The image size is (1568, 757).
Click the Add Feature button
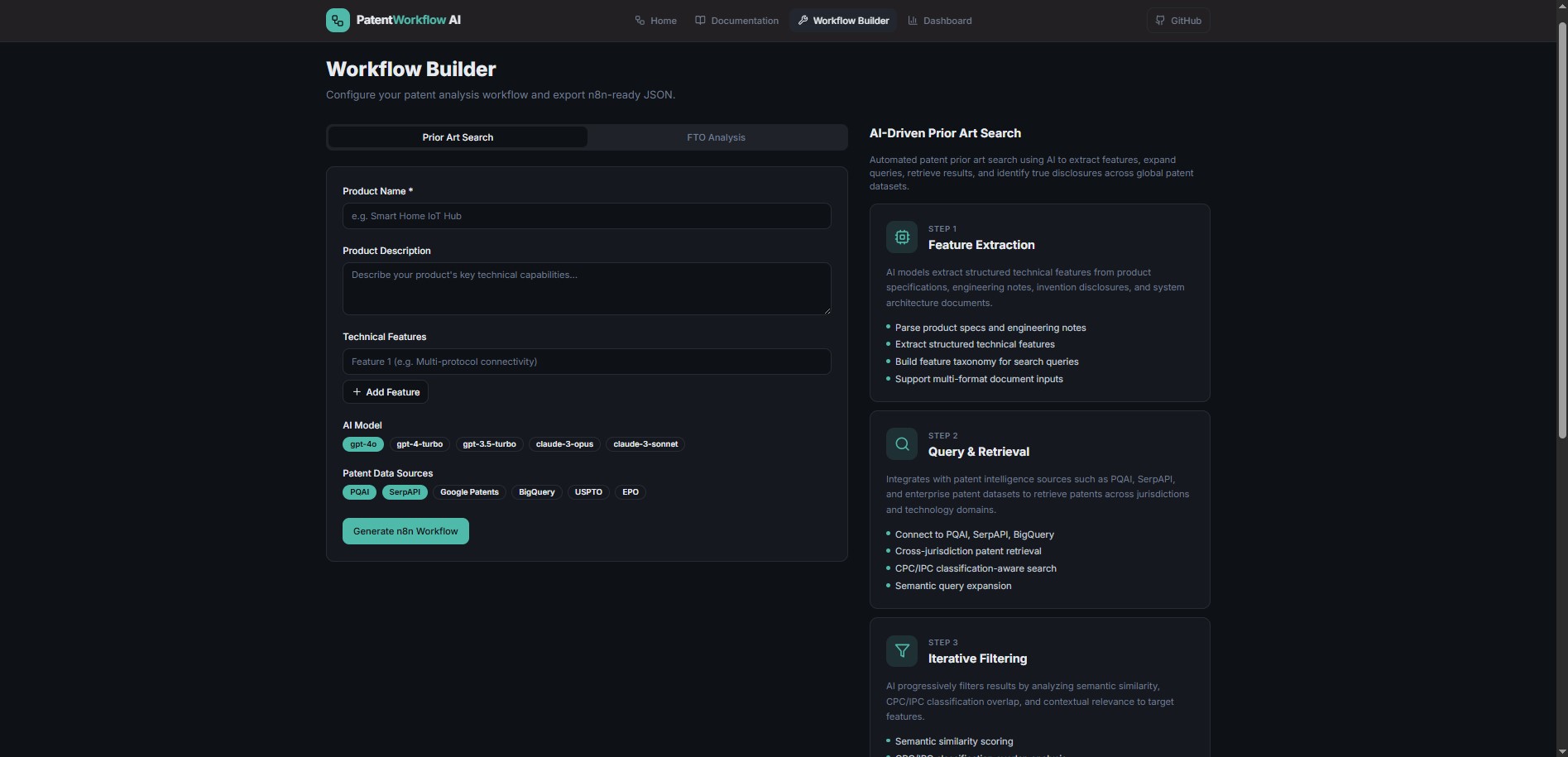pyautogui.click(x=386, y=392)
